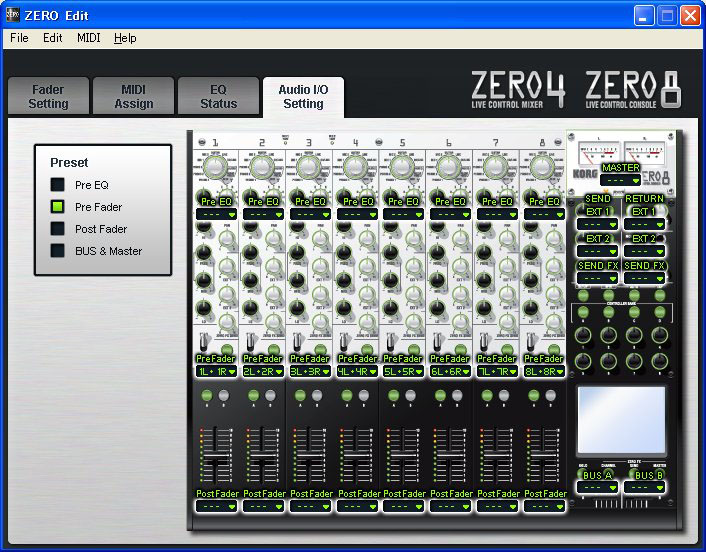Viewport: 706px width, 552px height.
Task: Close the ZERO Edit window
Action: point(690,16)
